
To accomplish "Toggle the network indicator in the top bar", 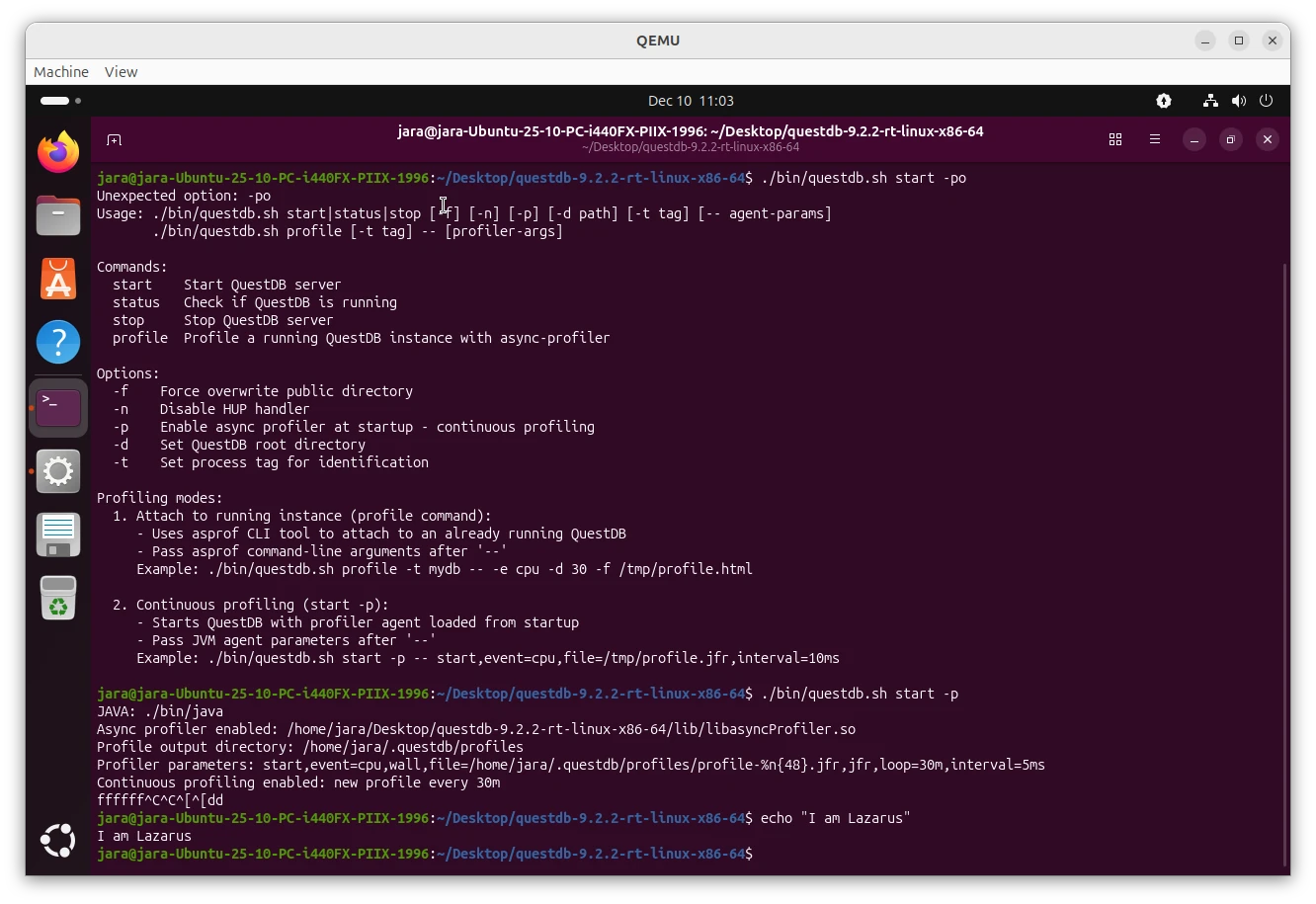I will [x=1209, y=101].
